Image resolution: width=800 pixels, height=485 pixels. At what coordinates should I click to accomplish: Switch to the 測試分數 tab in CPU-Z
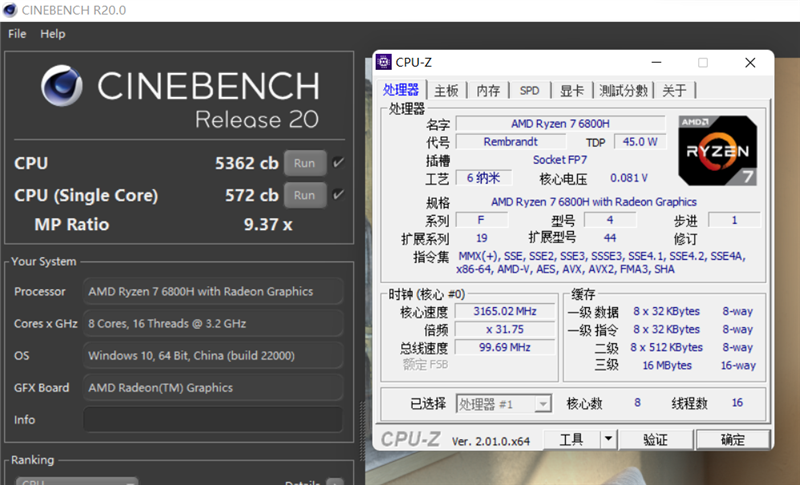623,91
